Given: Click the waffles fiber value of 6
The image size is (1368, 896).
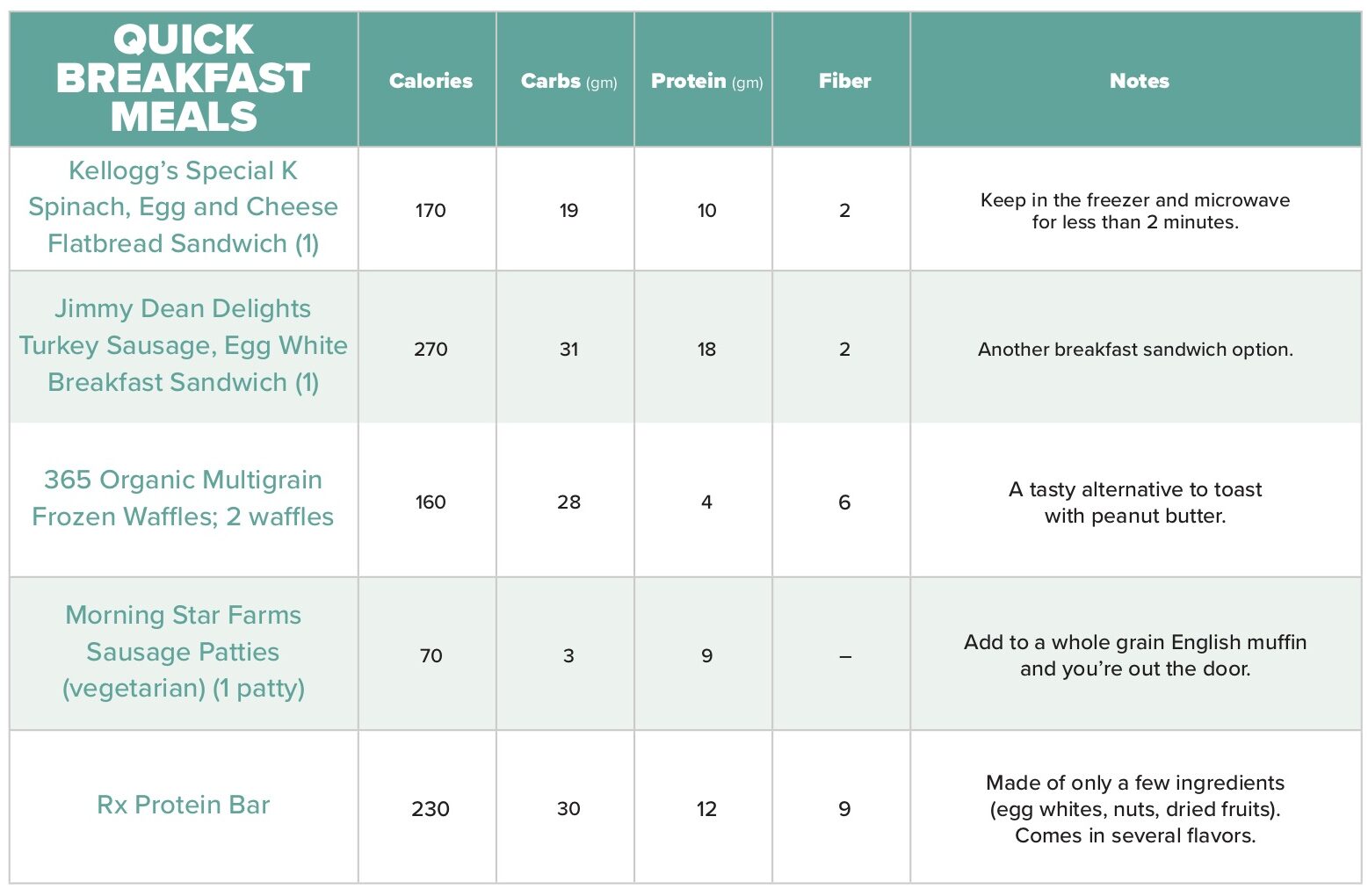Looking at the screenshot, I should point(844,502).
